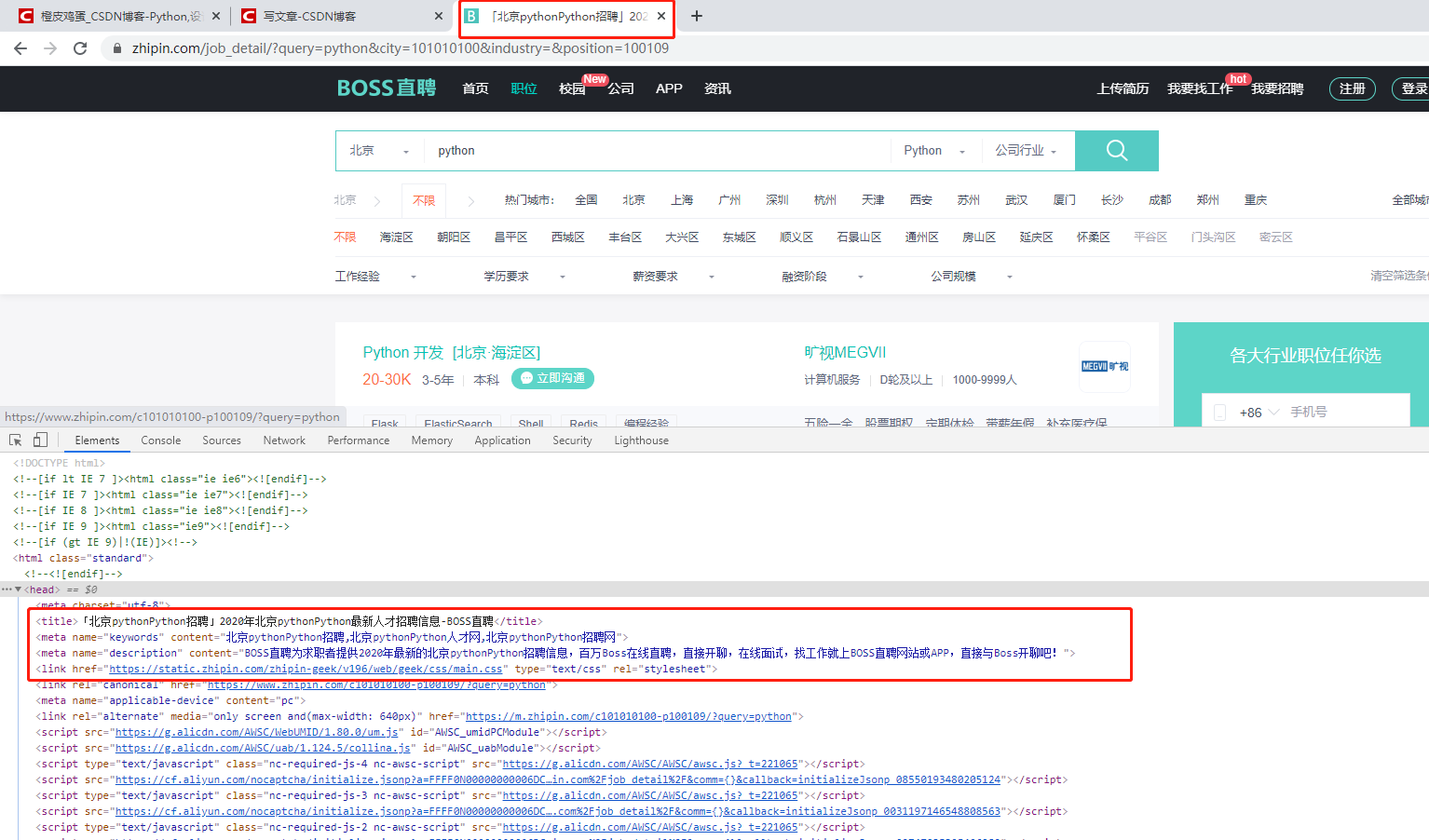Collapse the head element triangle in DevTools
Image resolution: width=1429 pixels, height=840 pixels.
pyautogui.click(x=19, y=589)
